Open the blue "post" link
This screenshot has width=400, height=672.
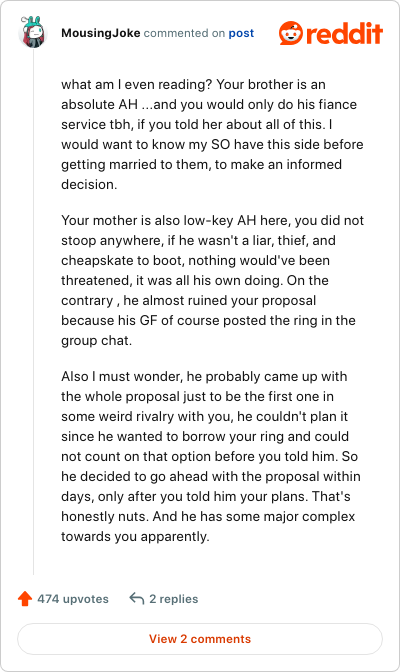coord(241,33)
